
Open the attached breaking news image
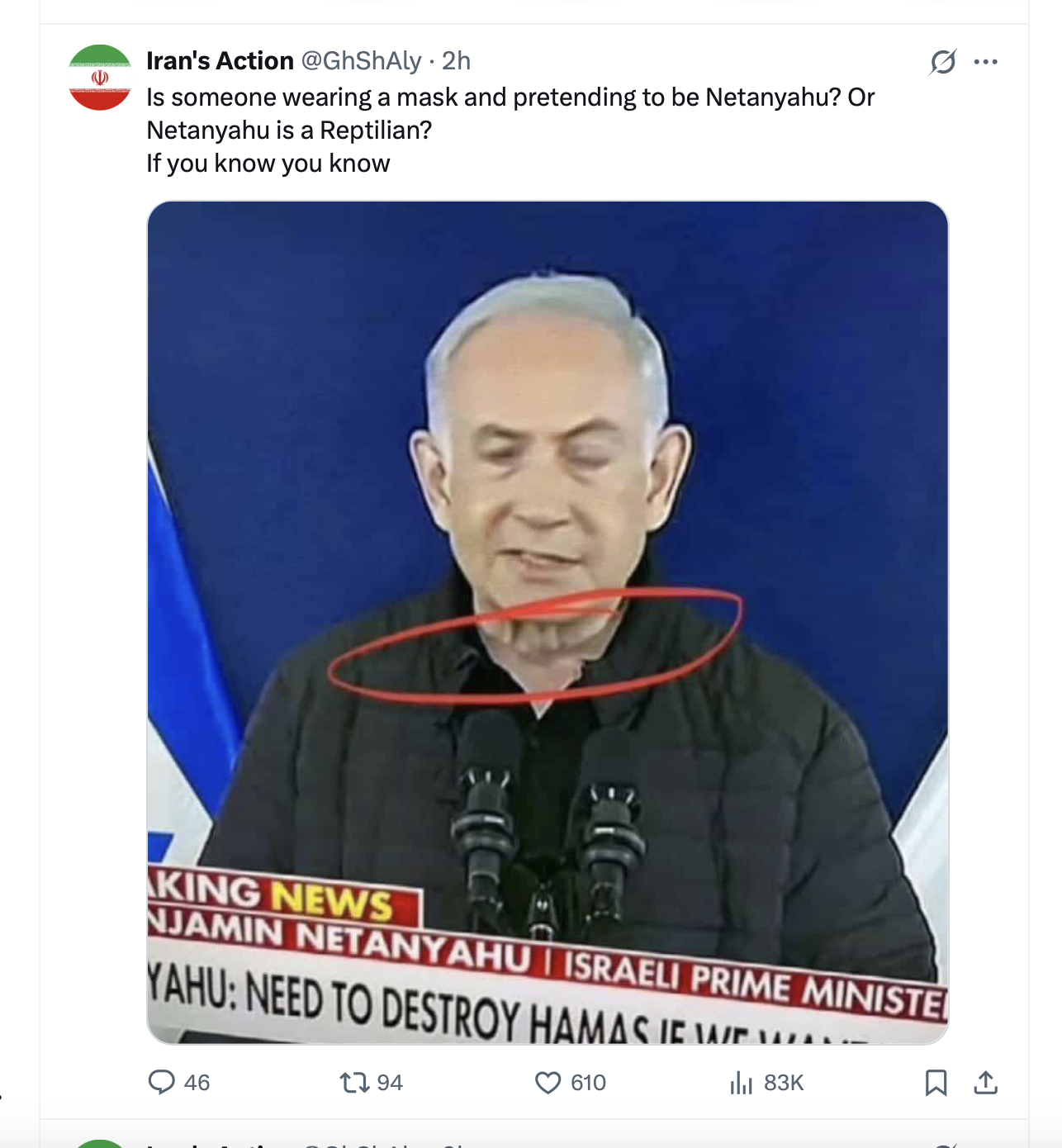[548, 623]
